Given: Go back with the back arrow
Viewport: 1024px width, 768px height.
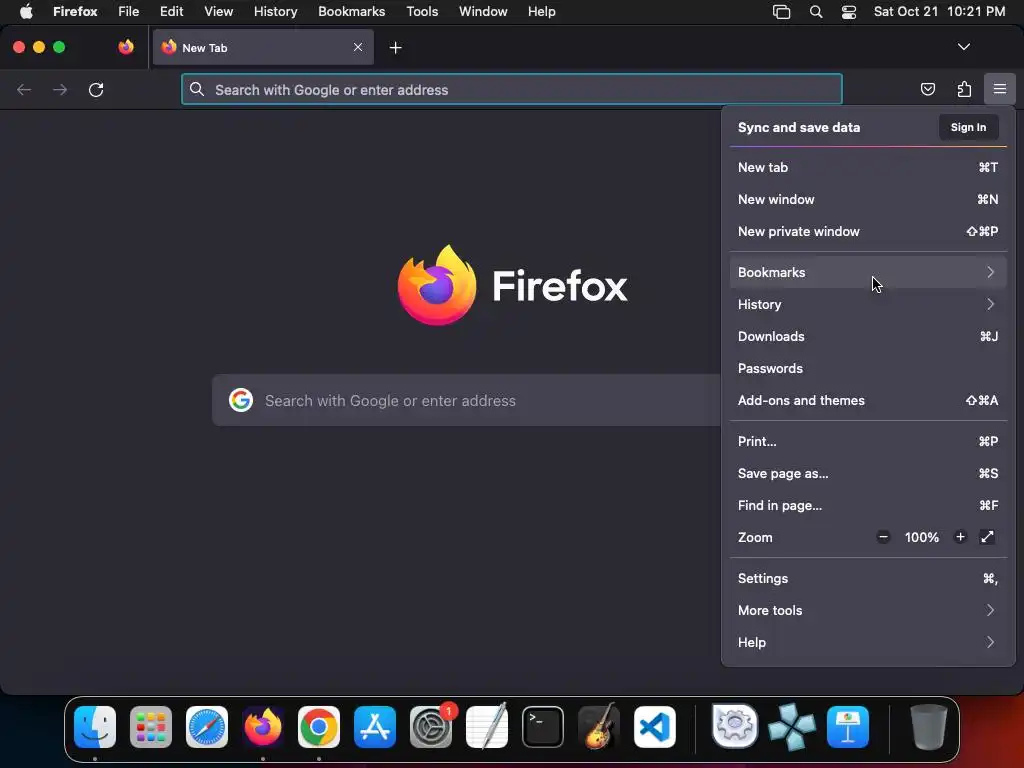Looking at the screenshot, I should click(x=24, y=89).
